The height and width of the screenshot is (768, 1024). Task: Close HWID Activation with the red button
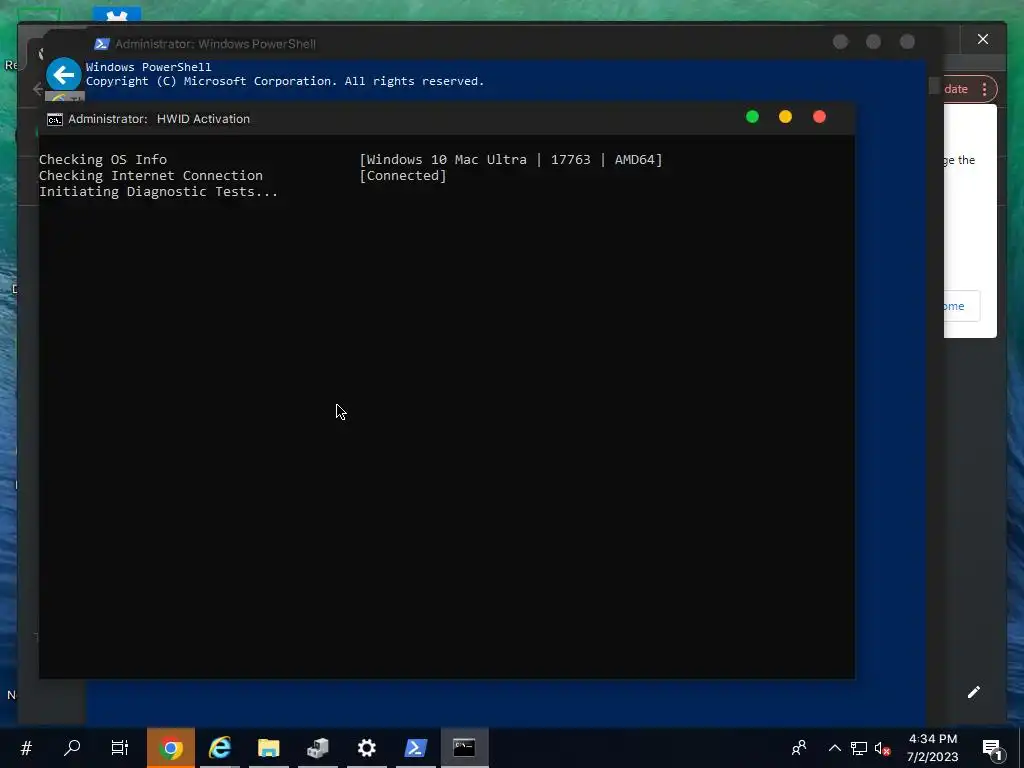tap(820, 117)
